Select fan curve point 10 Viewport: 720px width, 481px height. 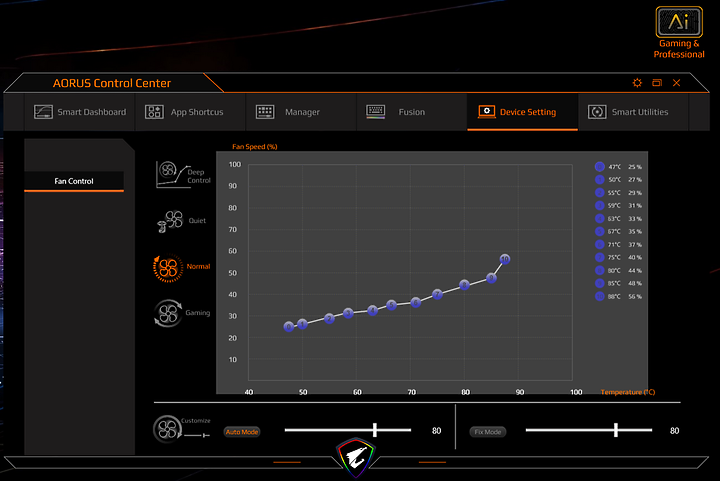pyautogui.click(x=505, y=259)
